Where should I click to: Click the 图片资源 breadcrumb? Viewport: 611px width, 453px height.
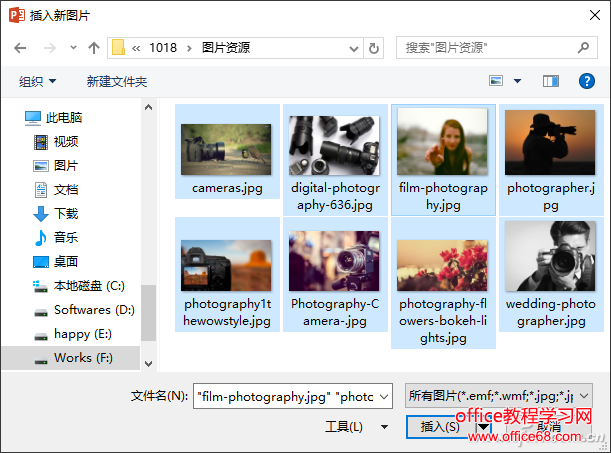226,48
